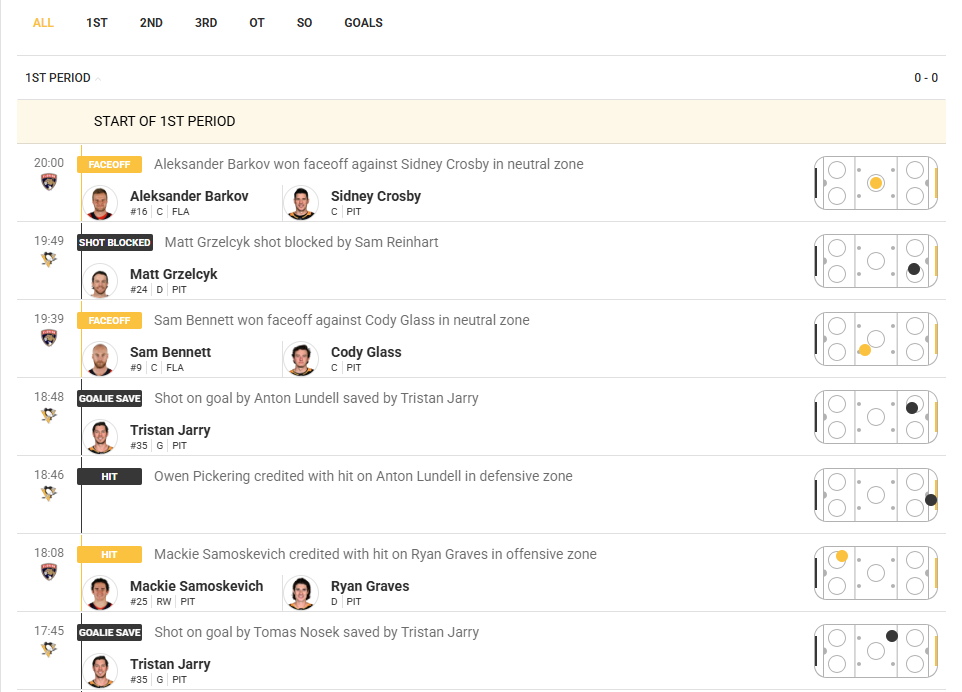
Task: Select Sidney Crosby's headshot
Action: 301,202
